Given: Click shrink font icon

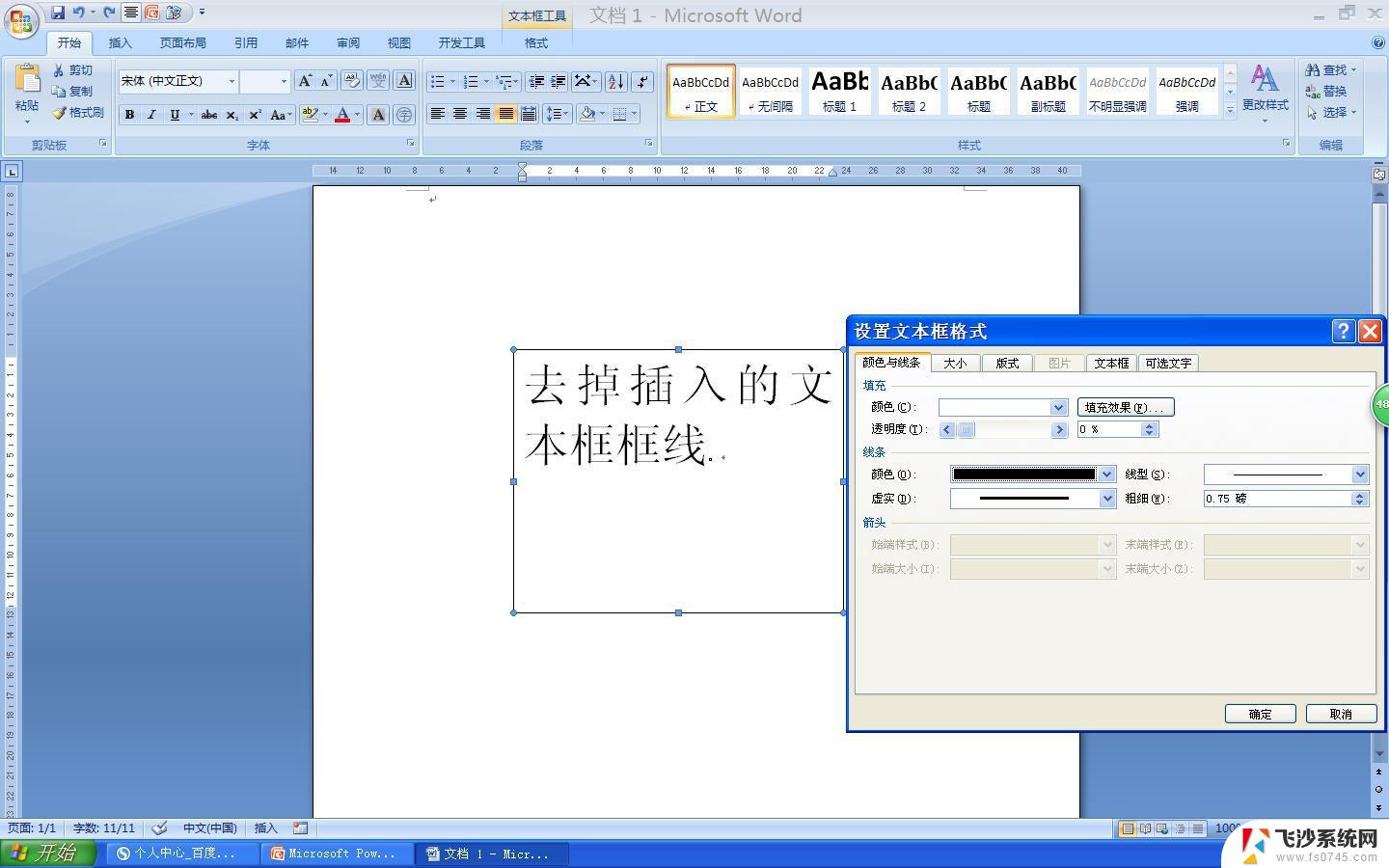Looking at the screenshot, I should tap(326, 81).
